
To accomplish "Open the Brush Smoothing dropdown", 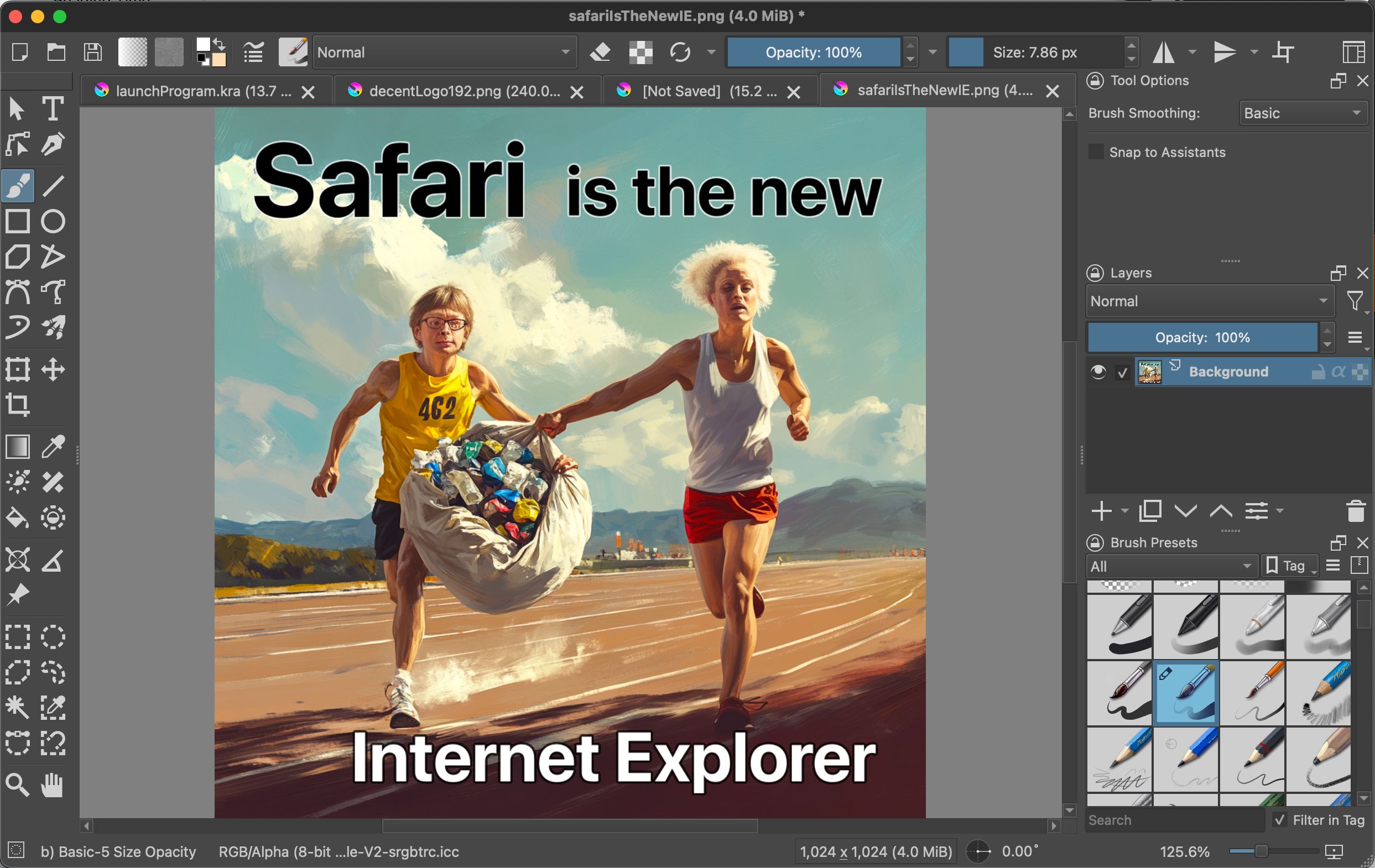I will tap(1303, 113).
